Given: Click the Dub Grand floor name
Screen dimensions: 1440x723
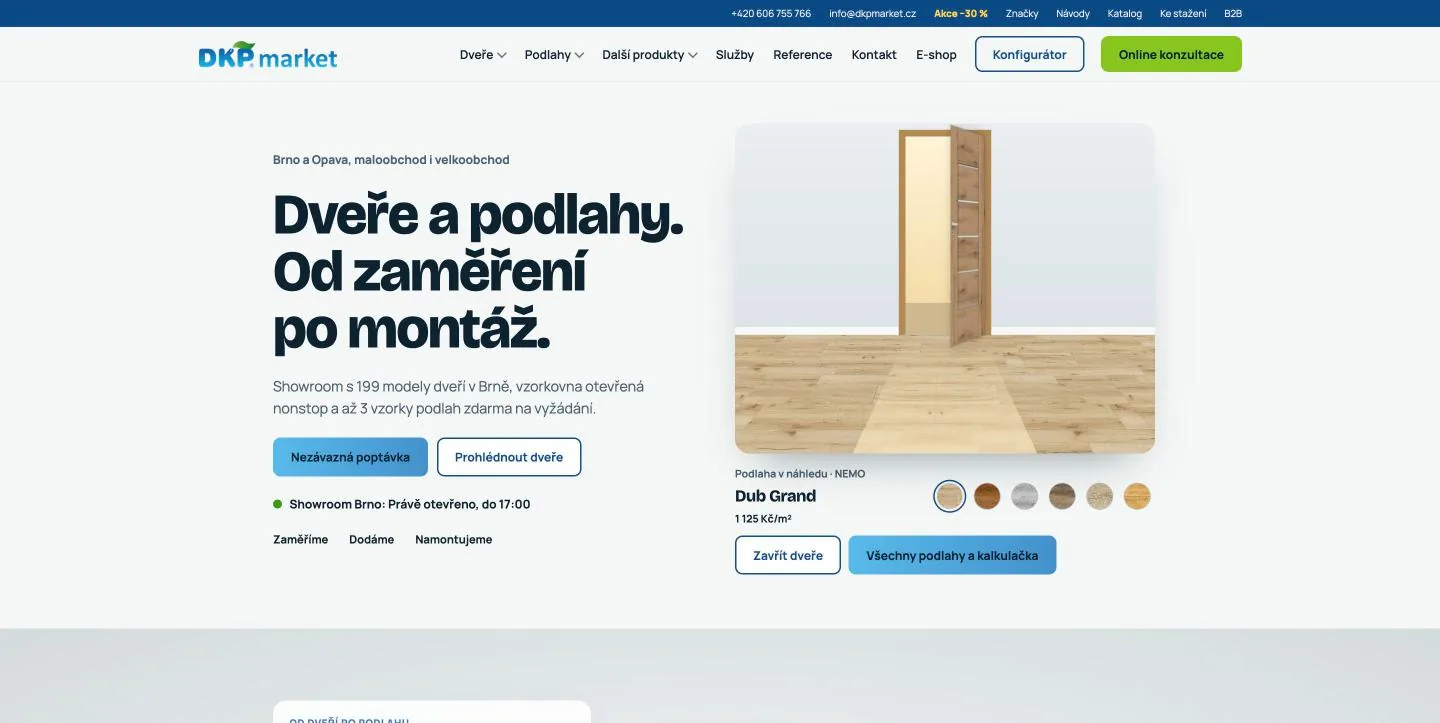Looking at the screenshot, I should [x=775, y=496].
